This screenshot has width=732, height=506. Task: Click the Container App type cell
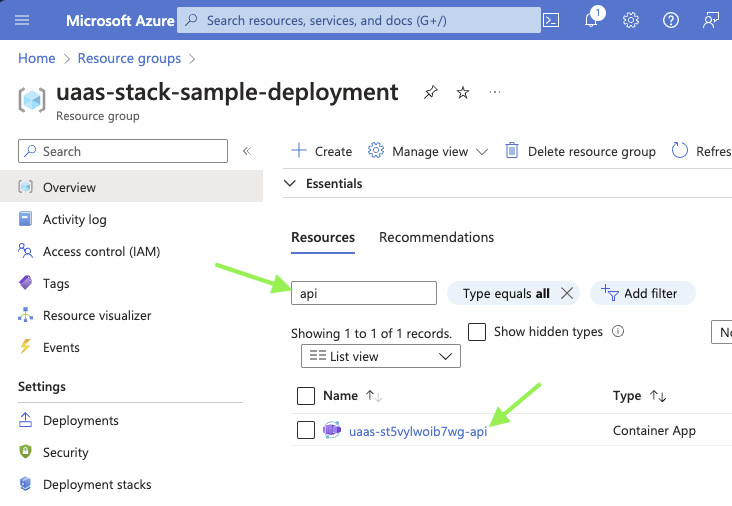654,430
